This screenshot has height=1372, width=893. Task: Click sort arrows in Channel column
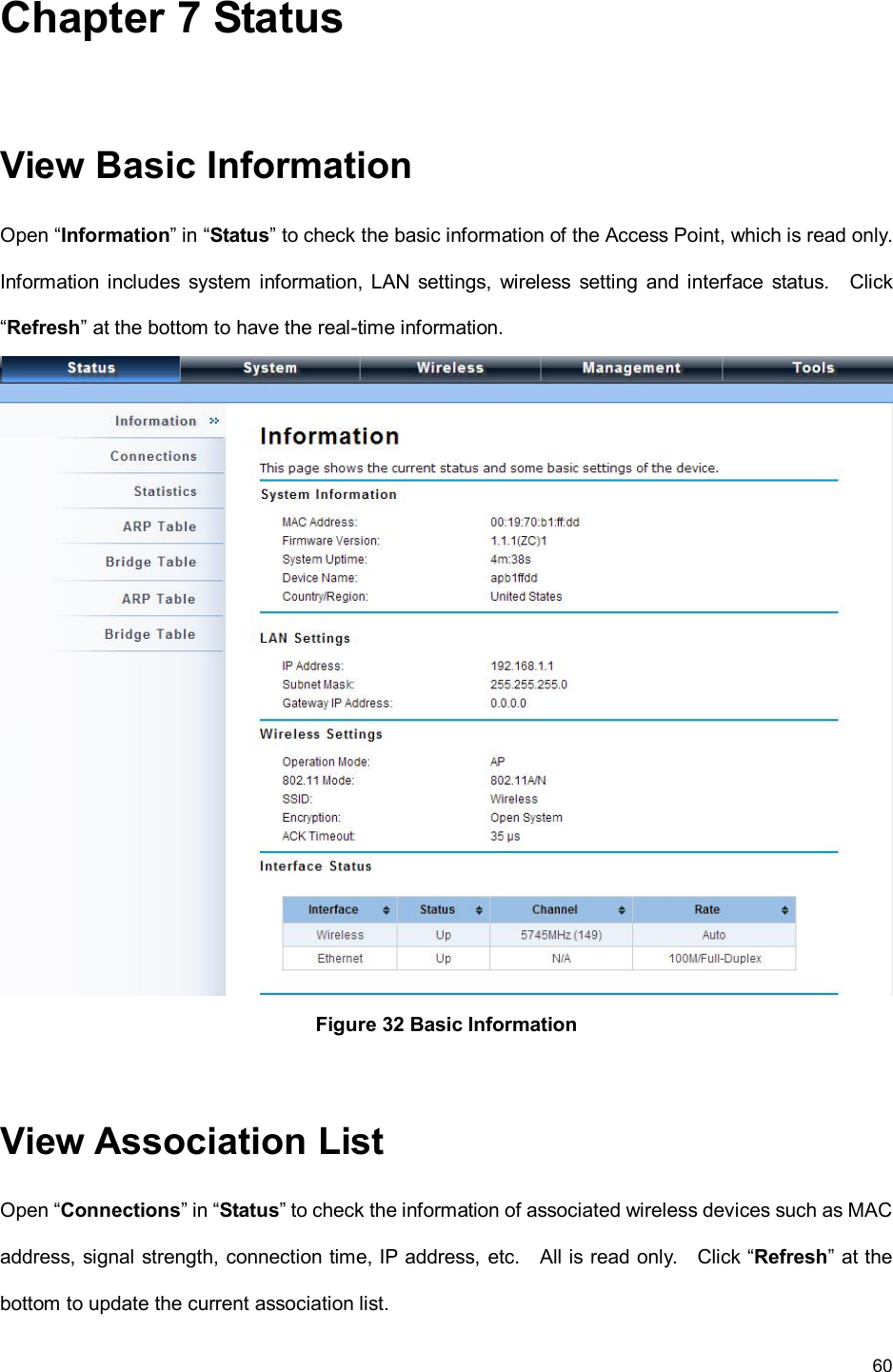tap(622, 911)
